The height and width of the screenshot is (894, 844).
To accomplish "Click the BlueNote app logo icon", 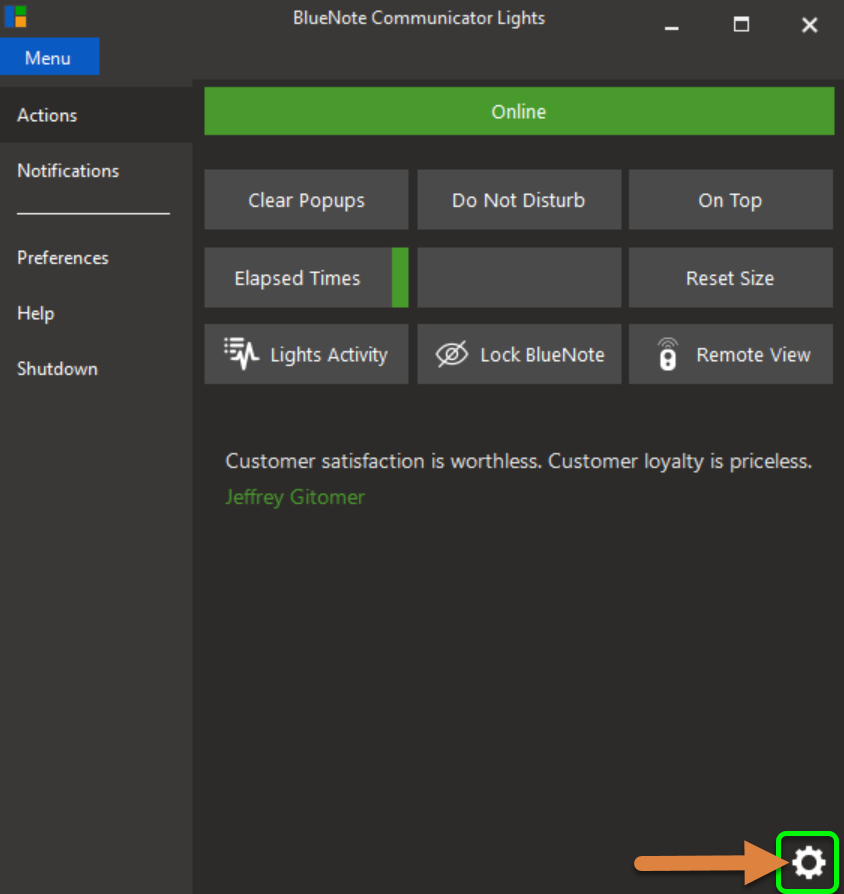I will [15, 17].
